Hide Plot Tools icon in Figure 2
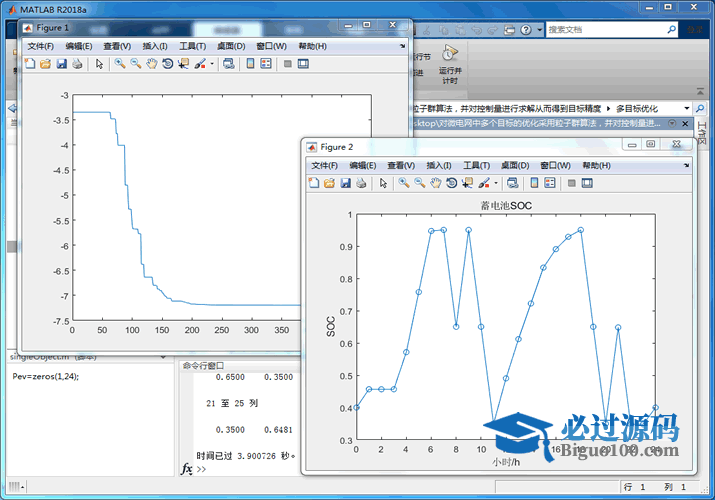This screenshot has width=715, height=500. (x=571, y=183)
